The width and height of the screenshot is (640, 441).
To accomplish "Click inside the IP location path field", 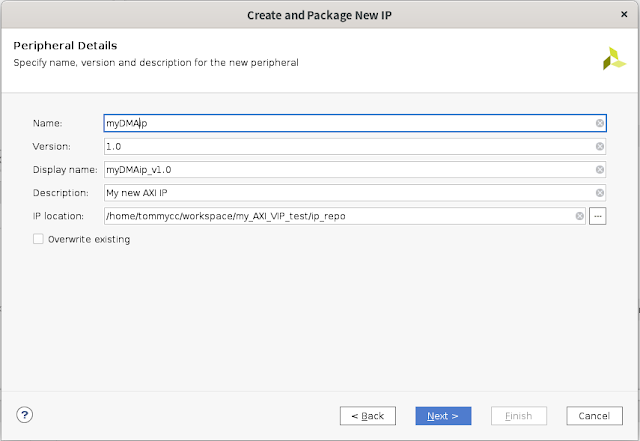I will pos(340,216).
